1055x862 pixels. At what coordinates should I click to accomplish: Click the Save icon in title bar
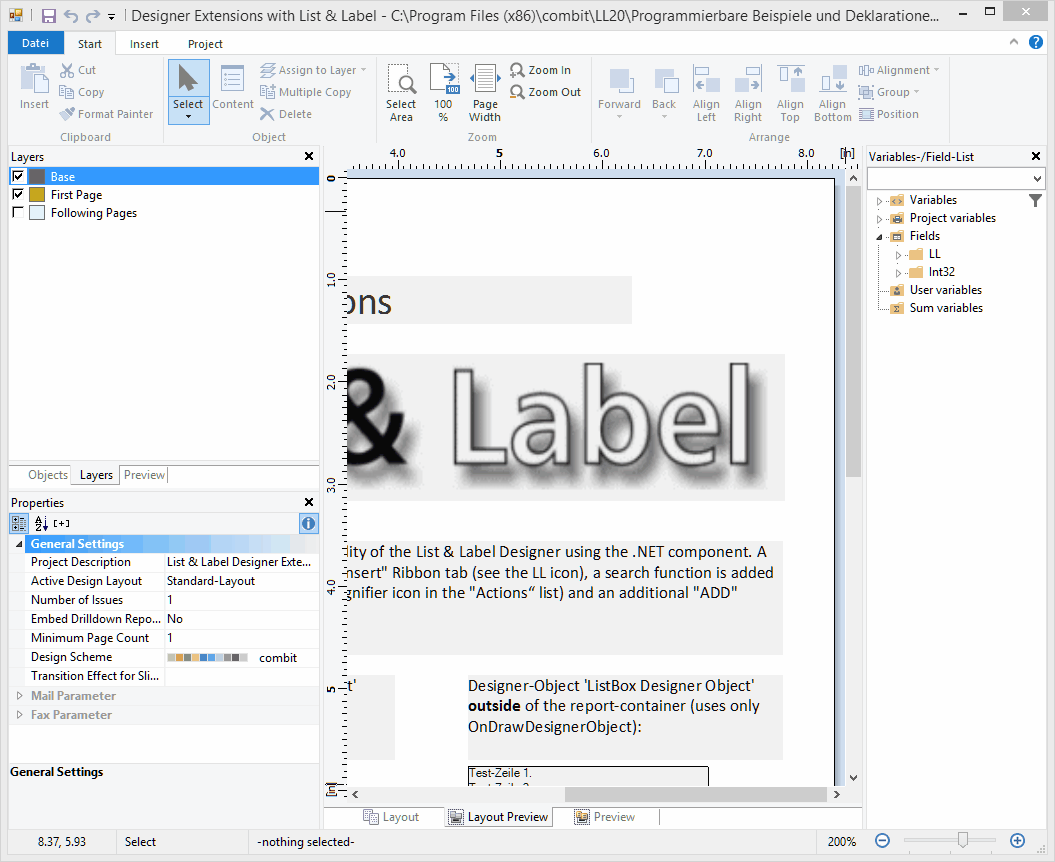click(x=48, y=15)
